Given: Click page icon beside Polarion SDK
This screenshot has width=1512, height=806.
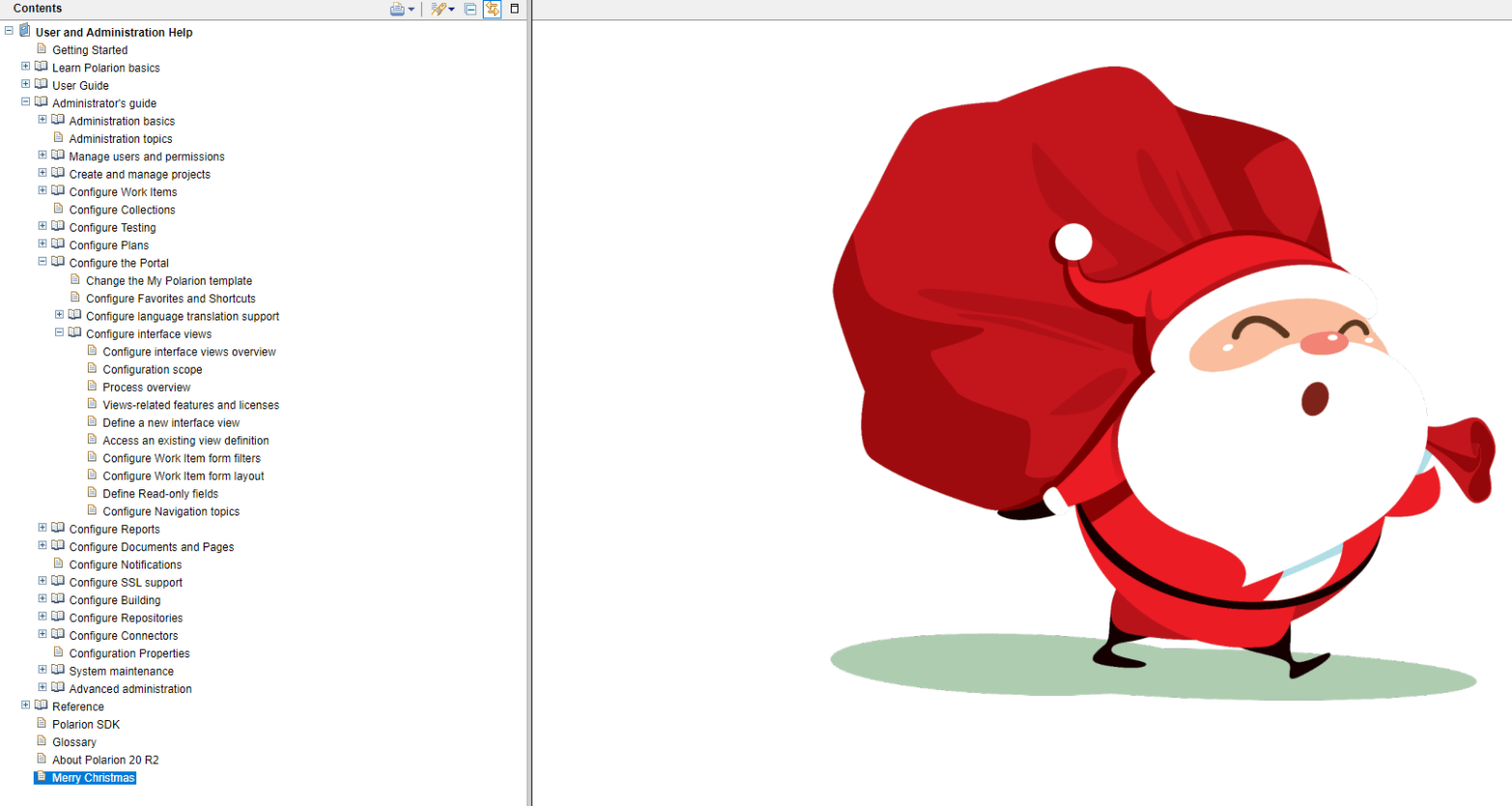Looking at the screenshot, I should tap(42, 723).
